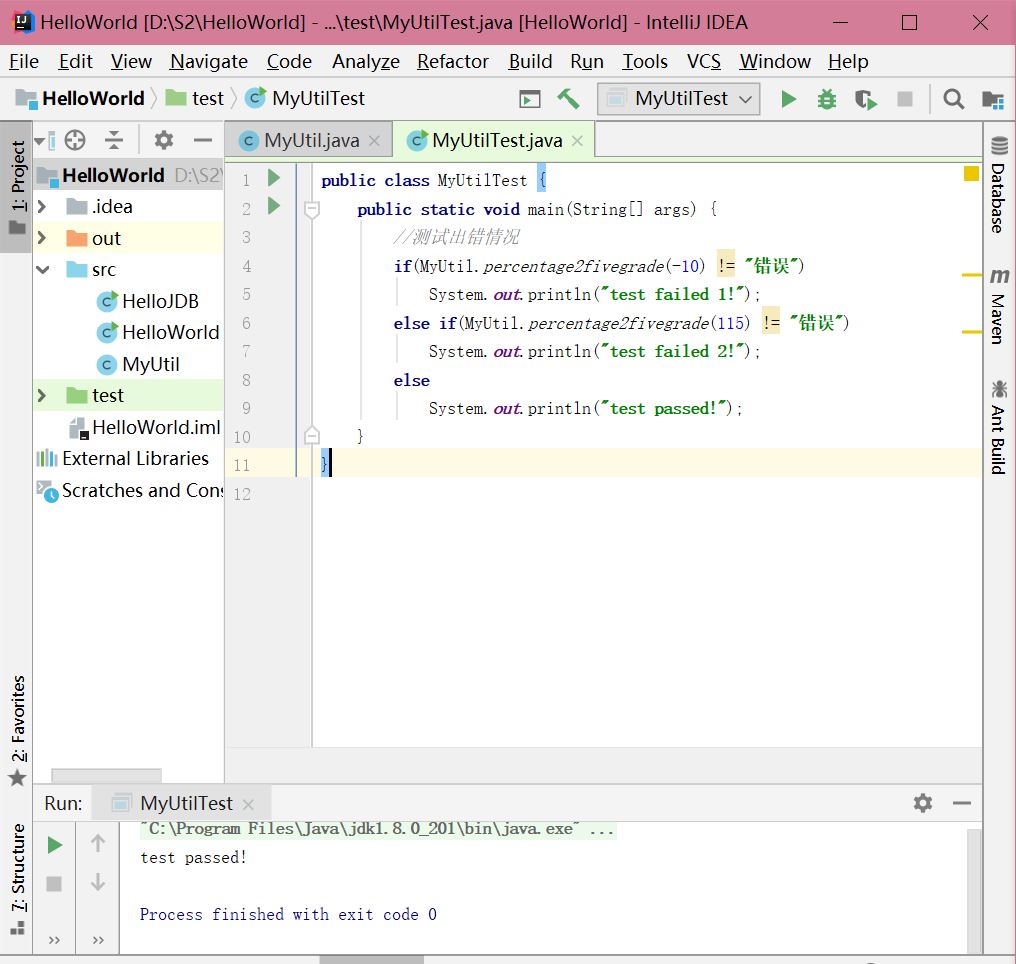Click the MyUtilTest breadcrumb in the navigation bar
This screenshot has height=964, width=1016.
tap(305, 98)
